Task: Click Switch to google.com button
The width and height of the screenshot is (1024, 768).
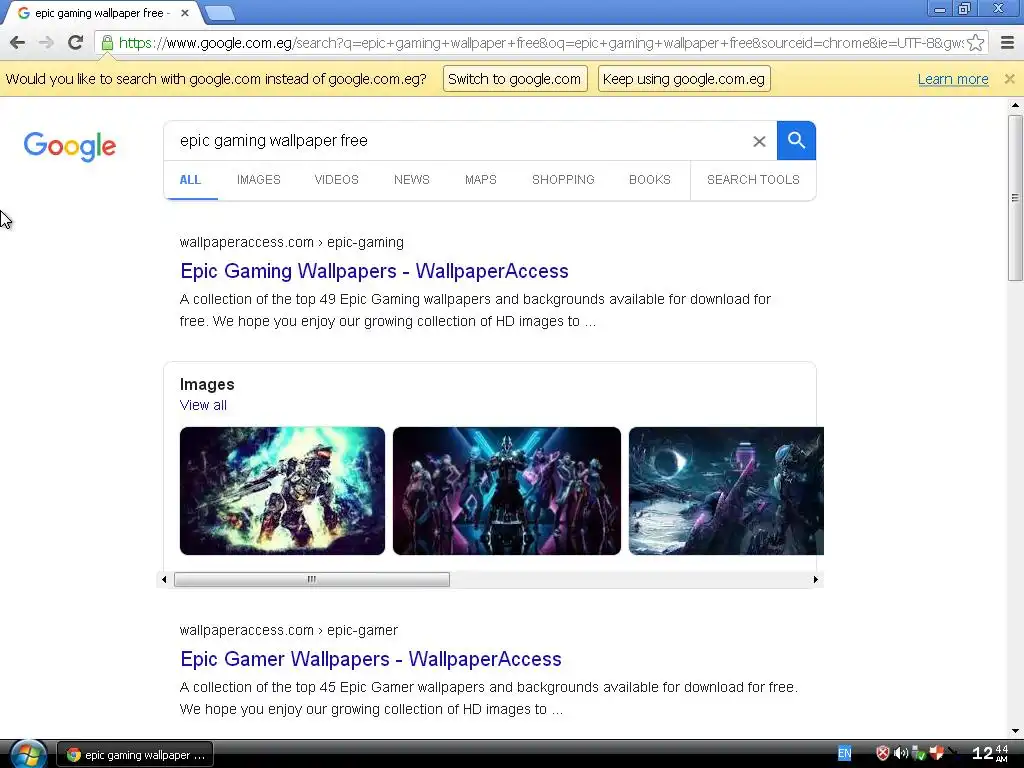Action: [515, 79]
